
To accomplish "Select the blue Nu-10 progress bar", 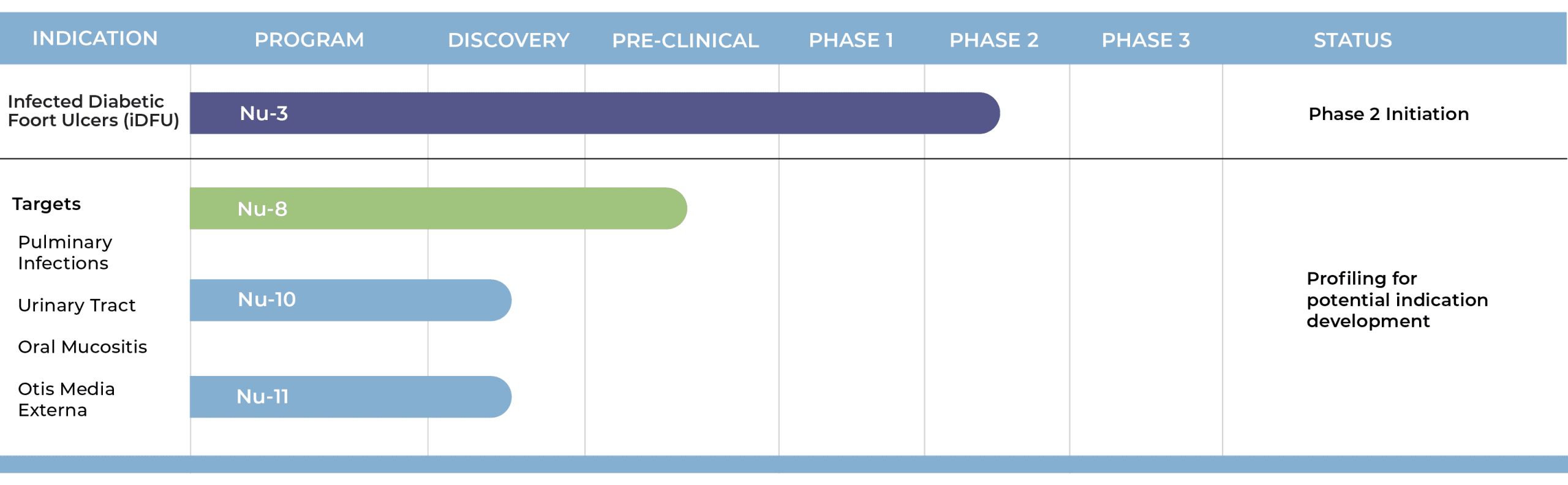I will click(x=350, y=300).
